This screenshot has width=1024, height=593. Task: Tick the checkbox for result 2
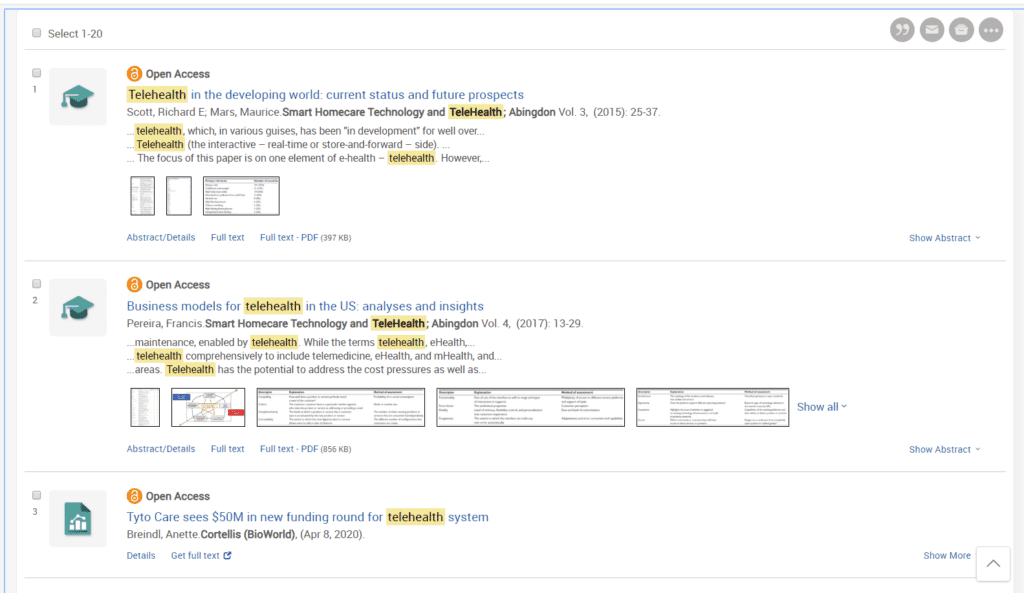point(37,283)
